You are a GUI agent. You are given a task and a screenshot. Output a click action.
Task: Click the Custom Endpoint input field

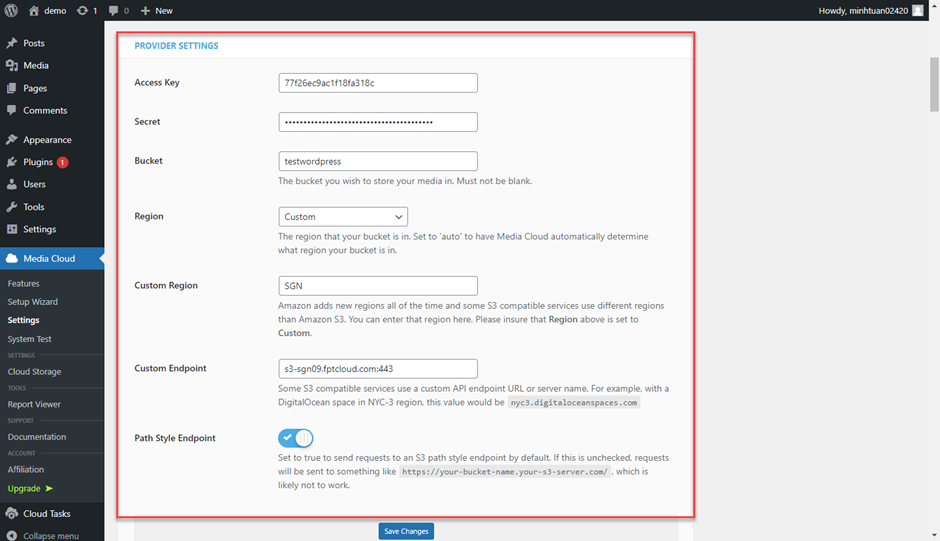point(378,368)
